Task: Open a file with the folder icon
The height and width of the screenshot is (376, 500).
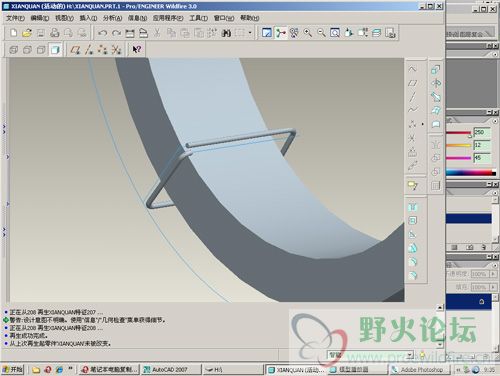Action: tap(27, 33)
